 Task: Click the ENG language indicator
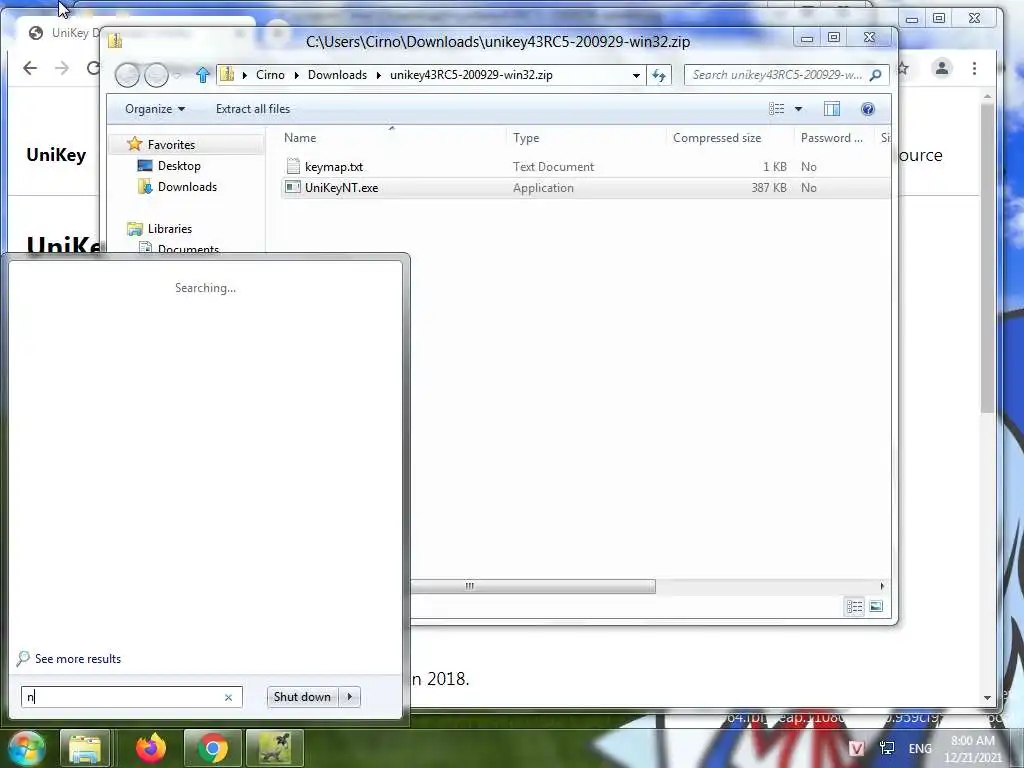[x=920, y=748]
